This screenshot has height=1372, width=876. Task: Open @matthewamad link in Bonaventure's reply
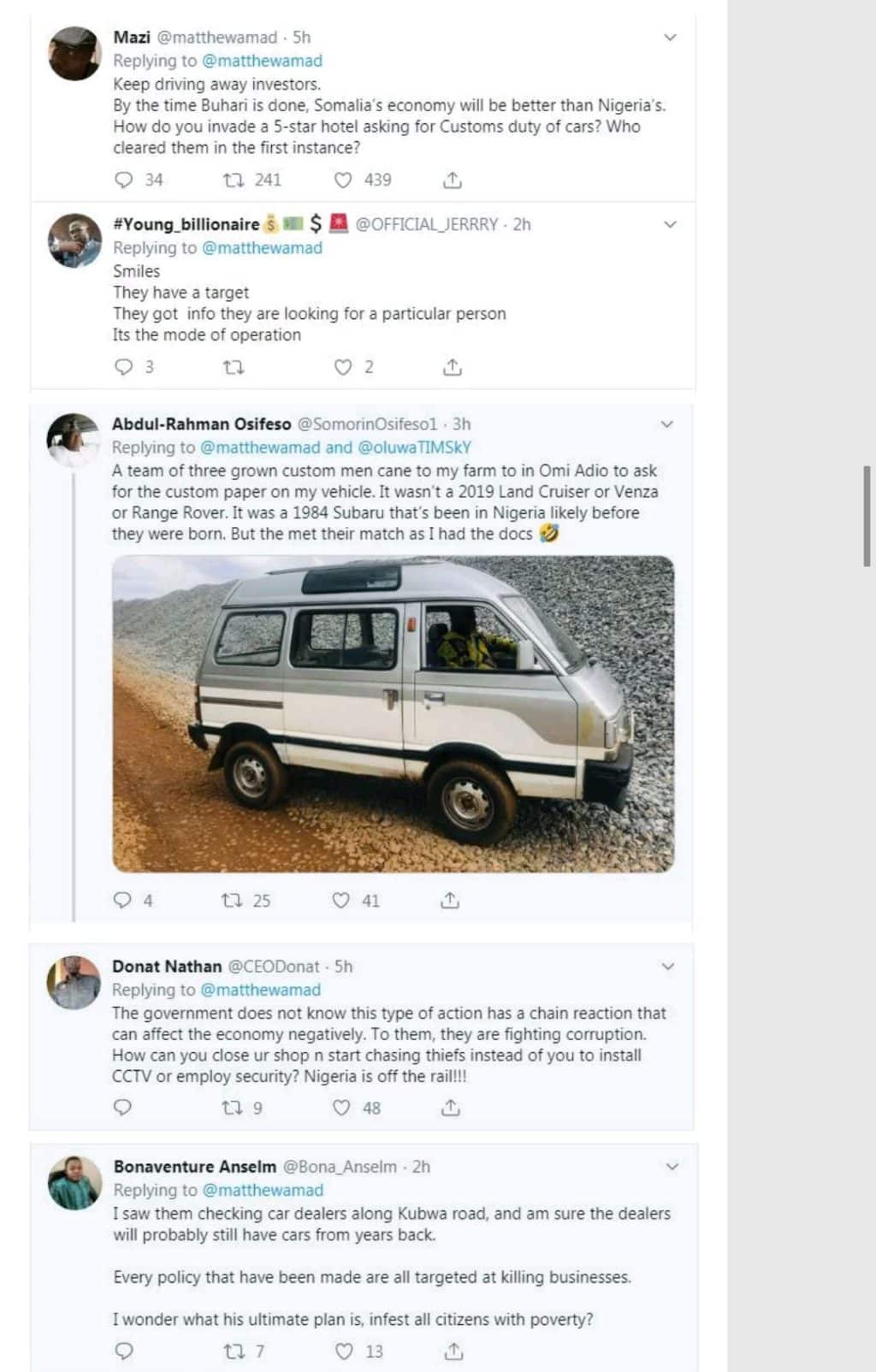click(x=263, y=1190)
